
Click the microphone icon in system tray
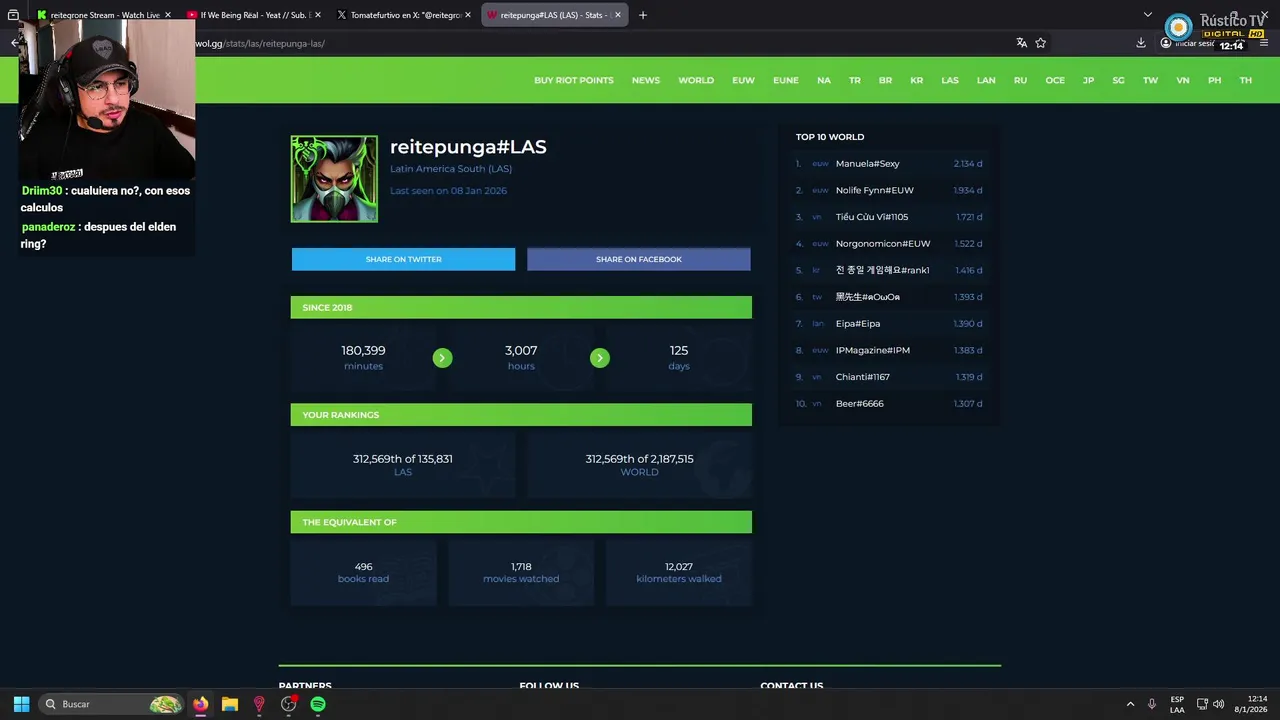pos(1152,704)
